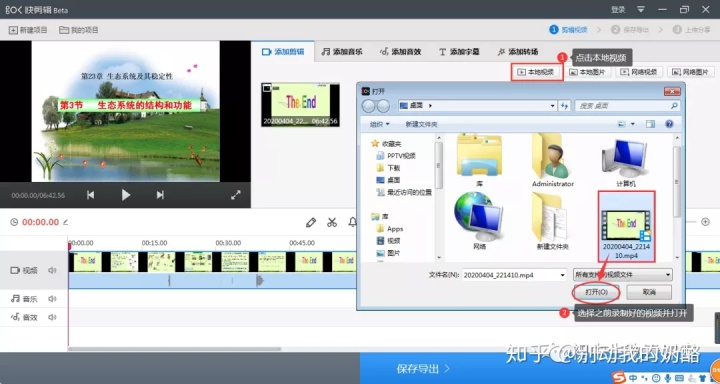Click the bell icon on timeline toolbar
Screen dimensions: 720x384
coord(352,222)
